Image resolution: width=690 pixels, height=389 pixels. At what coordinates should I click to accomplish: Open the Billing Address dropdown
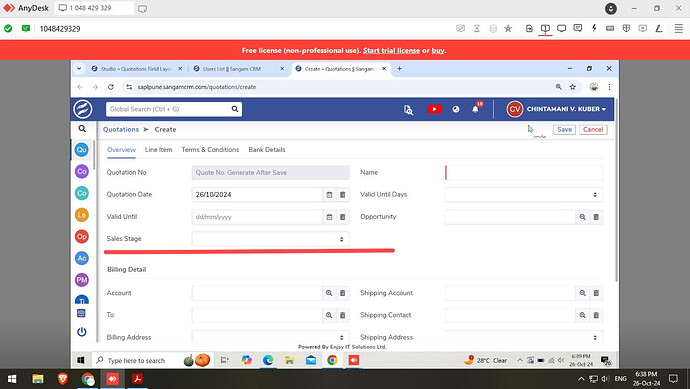point(270,337)
